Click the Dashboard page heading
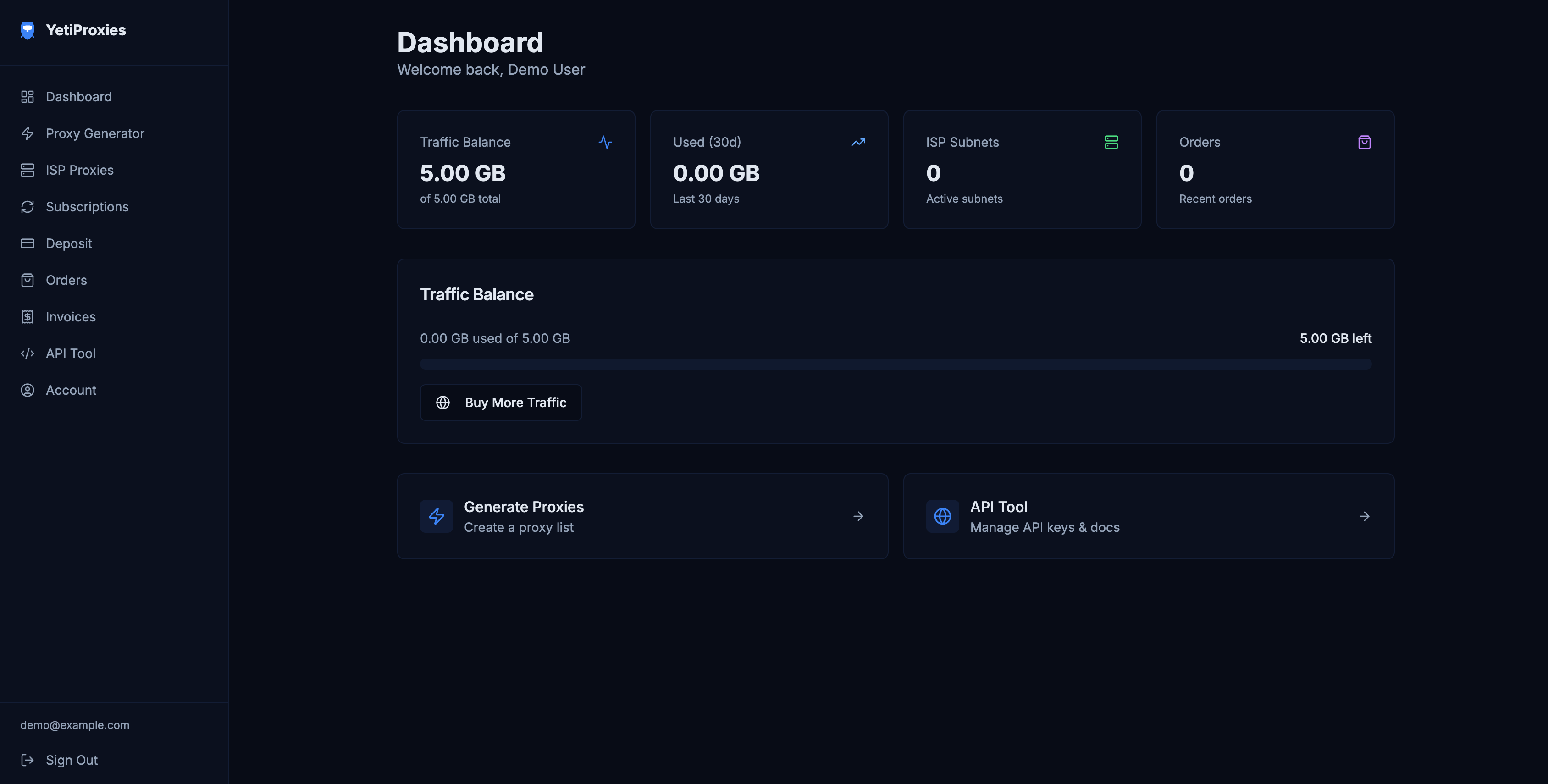 pos(470,42)
